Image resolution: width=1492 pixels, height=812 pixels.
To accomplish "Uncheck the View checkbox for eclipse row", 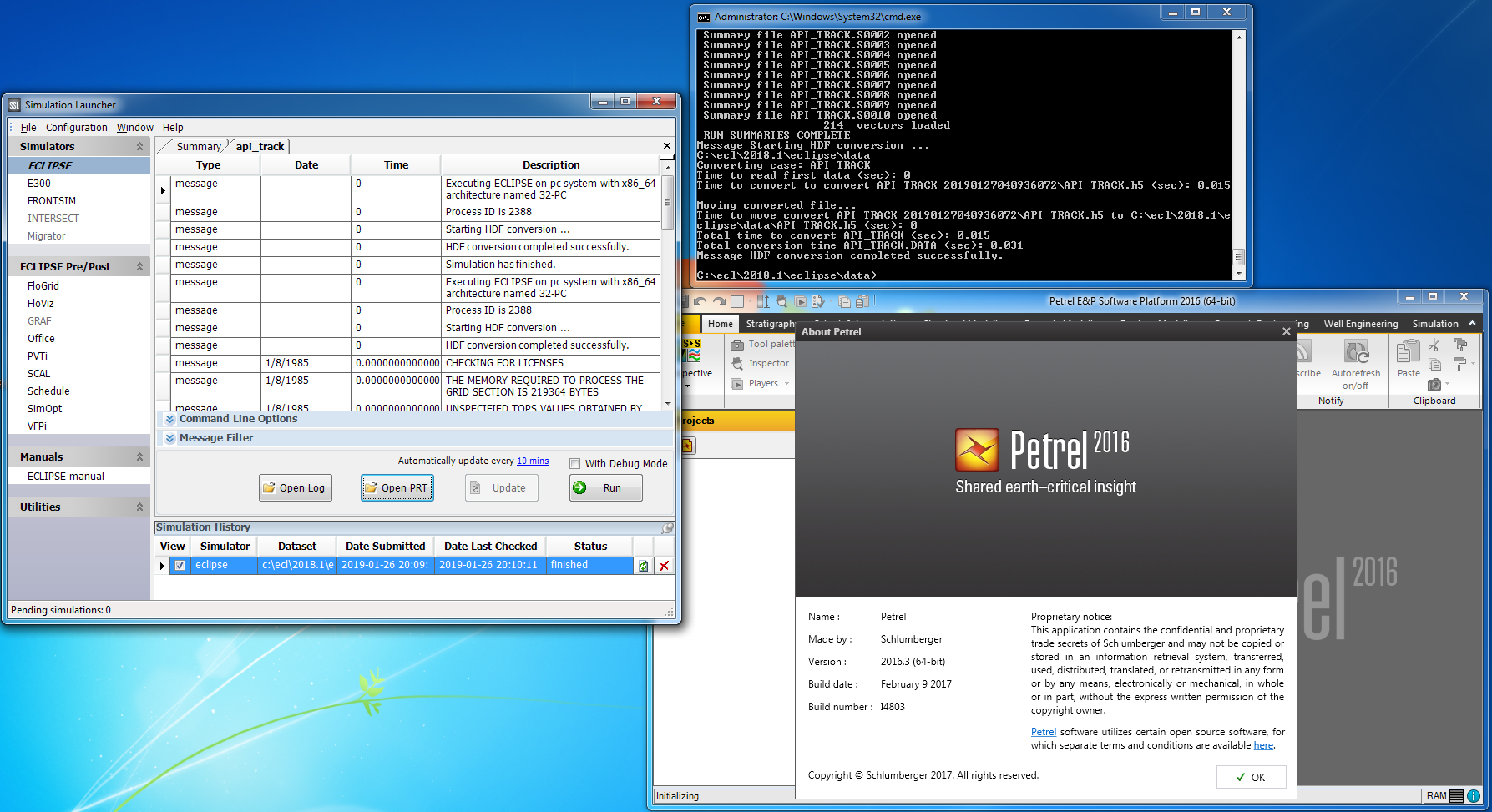I will (180, 566).
